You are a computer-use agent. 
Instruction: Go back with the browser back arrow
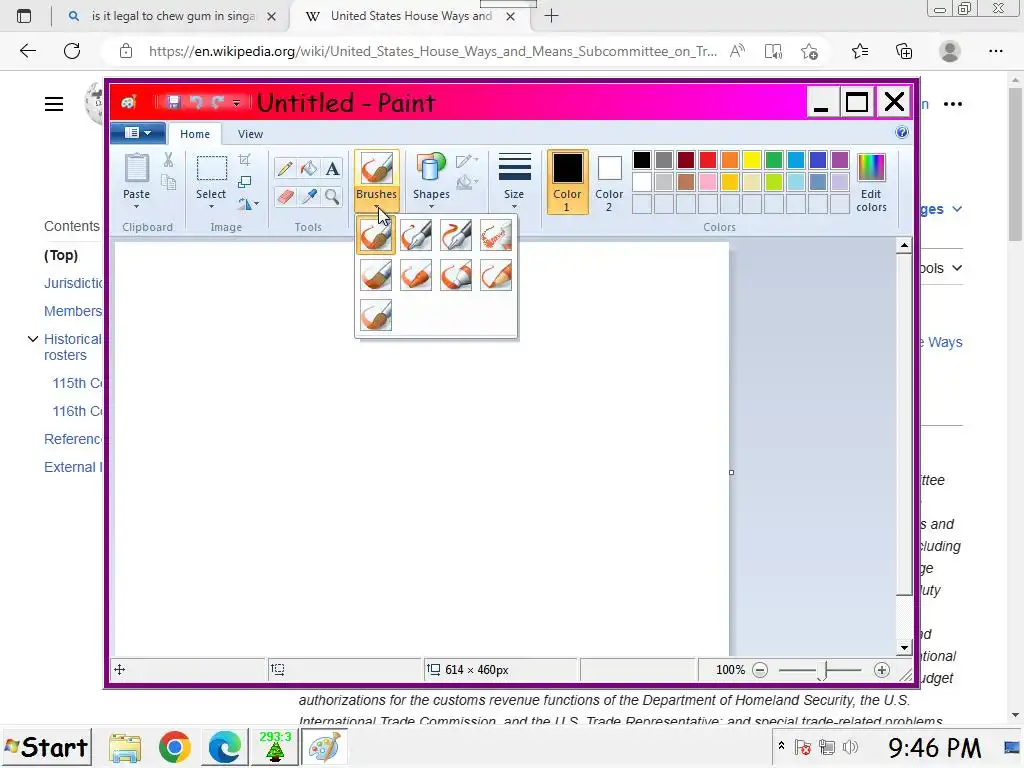coord(27,51)
